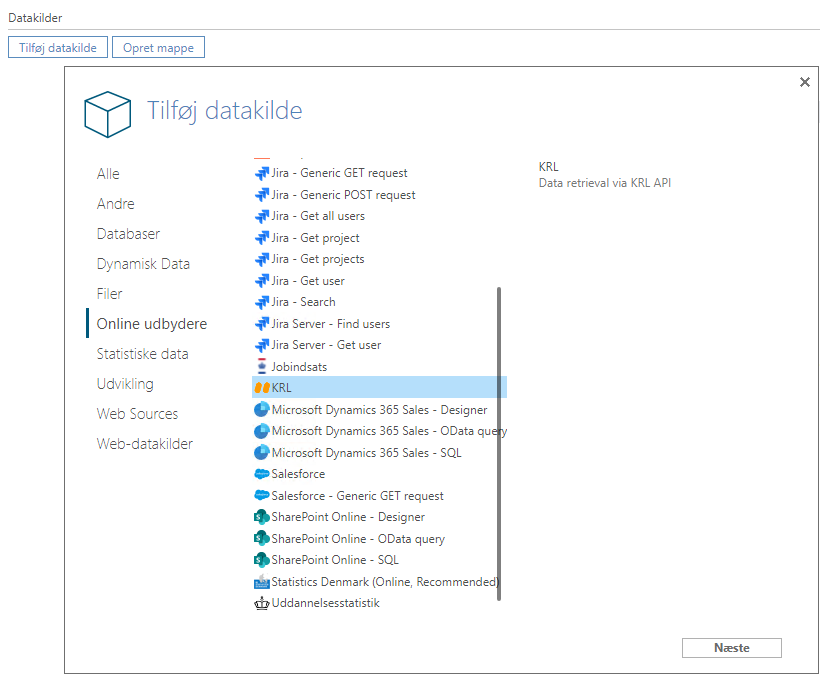Click the Dynamics 365 Sales OData query icon

(x=261, y=431)
